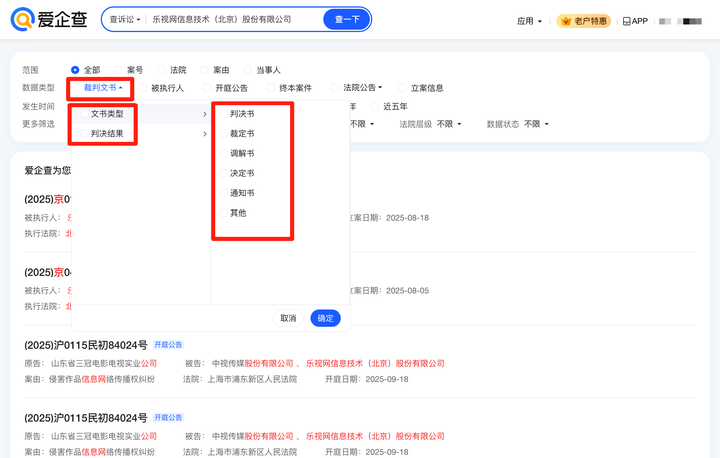Select the 案号 range radio button
Viewport: 720px width, 458px height.
[x=118, y=70]
